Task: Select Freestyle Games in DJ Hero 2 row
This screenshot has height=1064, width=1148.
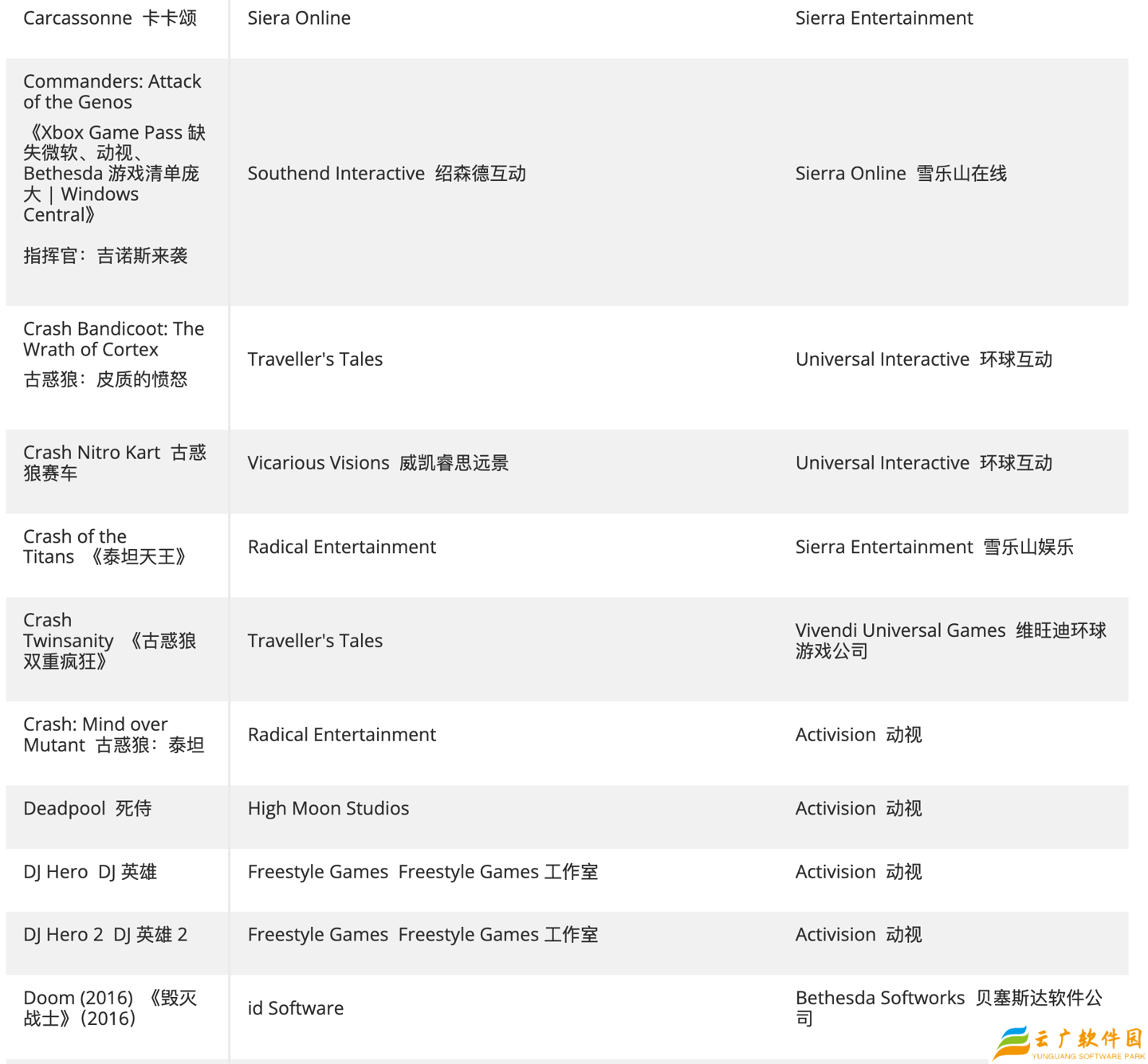Action: pos(423,935)
